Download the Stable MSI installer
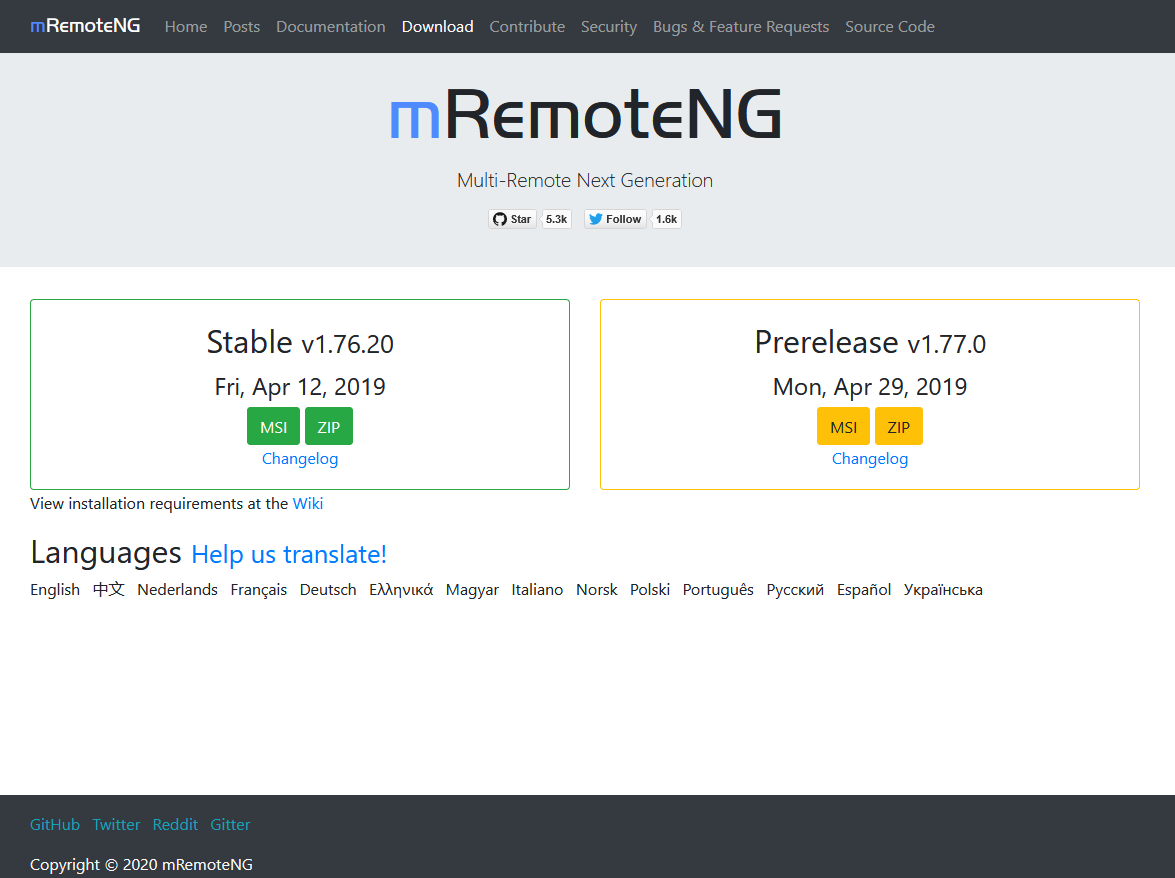1175x878 pixels. 274,426
